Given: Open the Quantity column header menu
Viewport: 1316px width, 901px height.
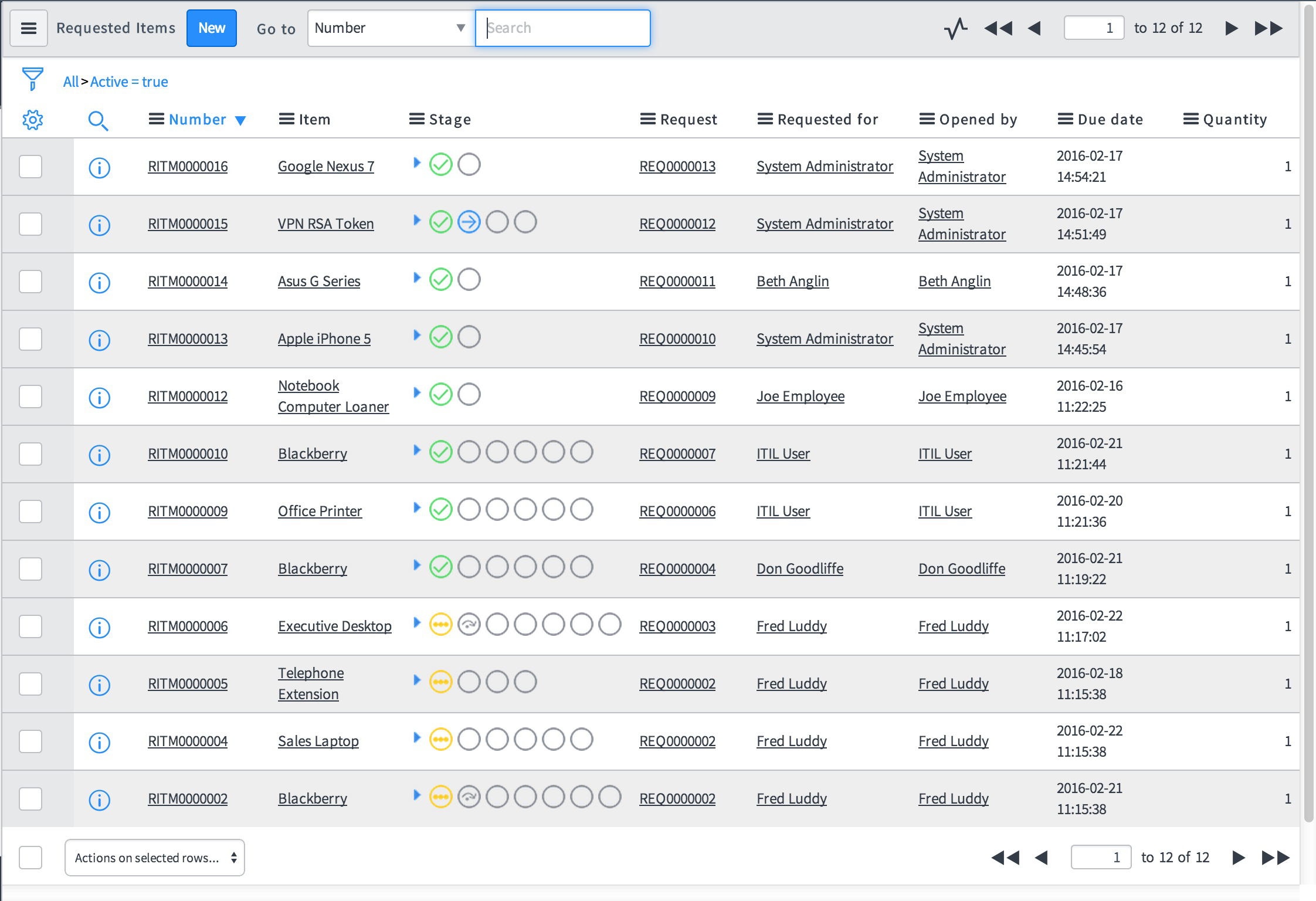Looking at the screenshot, I should (1190, 120).
